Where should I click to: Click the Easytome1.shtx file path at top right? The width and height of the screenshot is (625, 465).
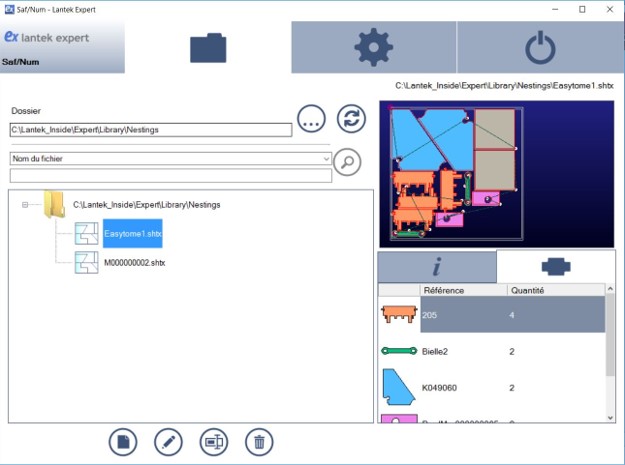(x=504, y=86)
